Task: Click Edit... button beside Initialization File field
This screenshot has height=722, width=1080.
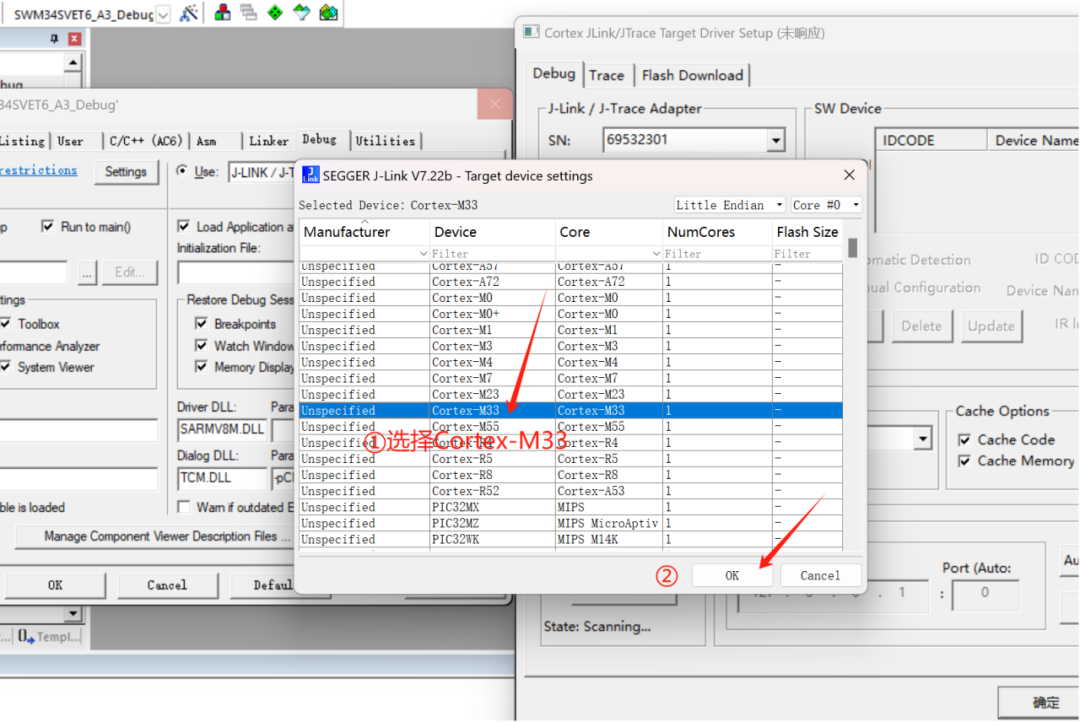Action: [129, 272]
